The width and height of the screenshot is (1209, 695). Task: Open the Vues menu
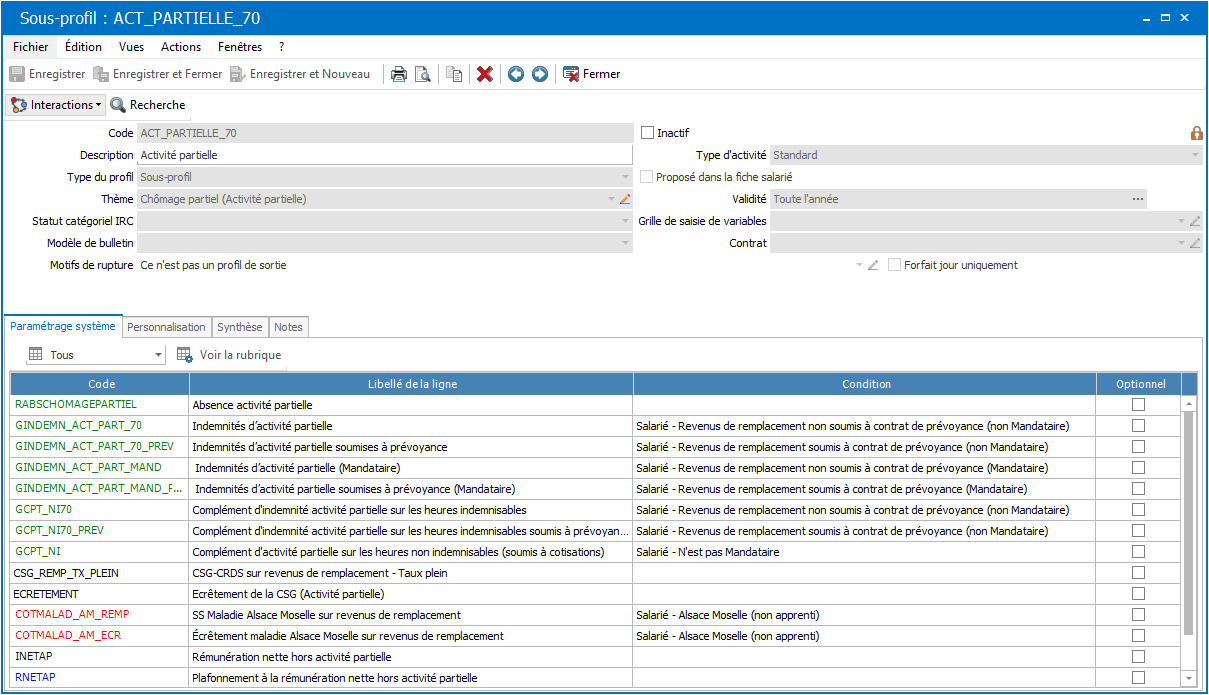click(131, 47)
